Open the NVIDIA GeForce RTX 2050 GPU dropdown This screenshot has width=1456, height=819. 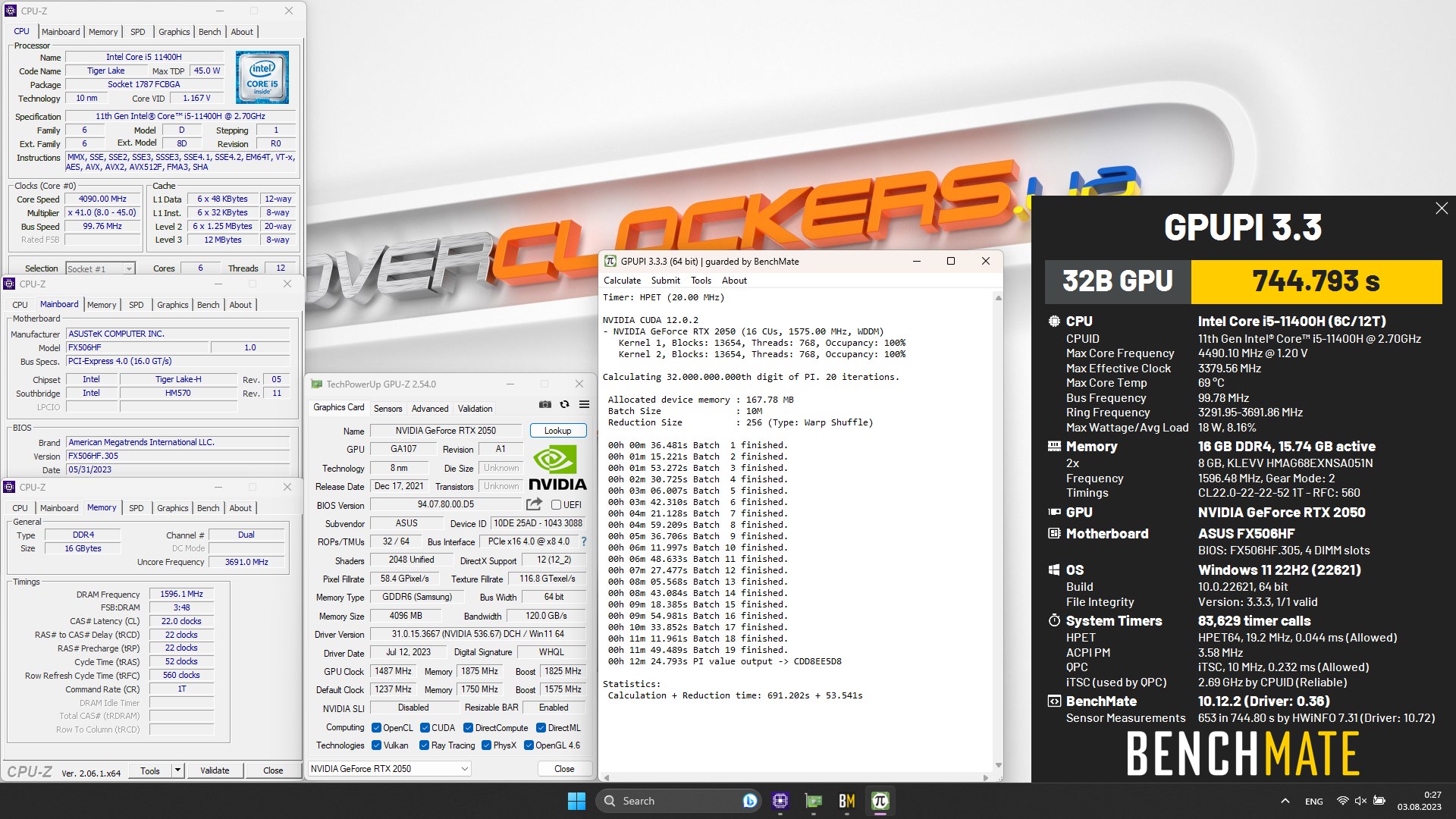390,768
